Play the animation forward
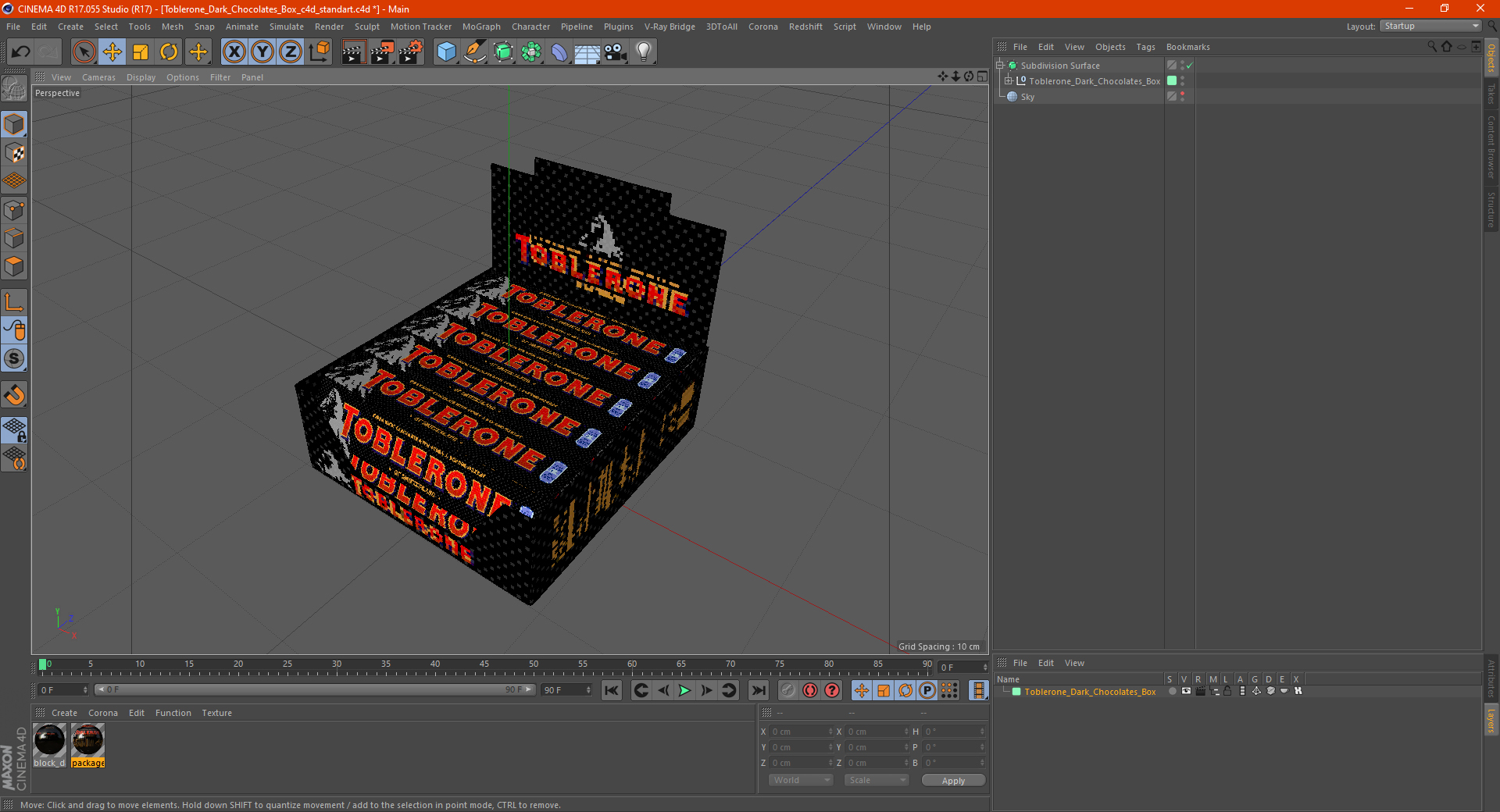 pos(684,690)
